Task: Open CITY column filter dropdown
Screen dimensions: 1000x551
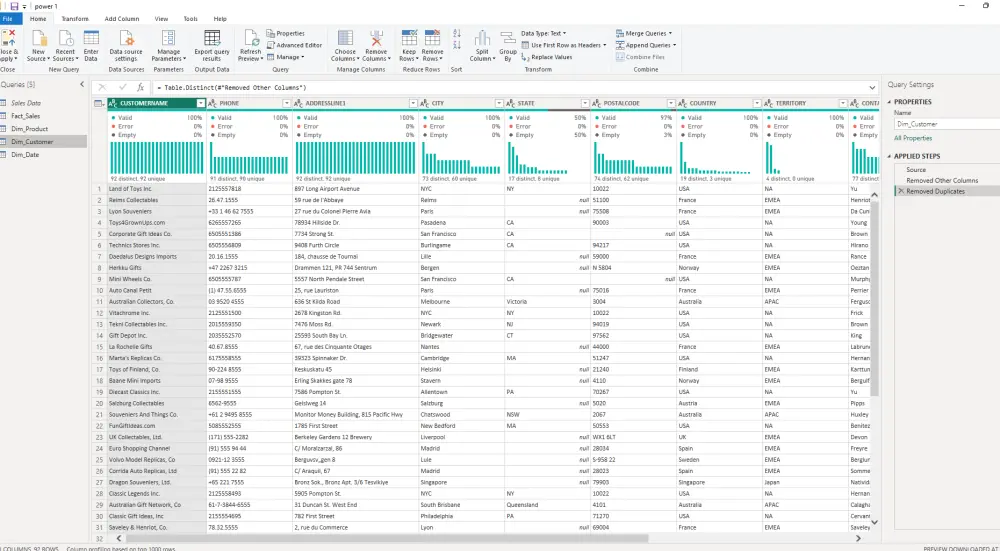Action: (499, 103)
